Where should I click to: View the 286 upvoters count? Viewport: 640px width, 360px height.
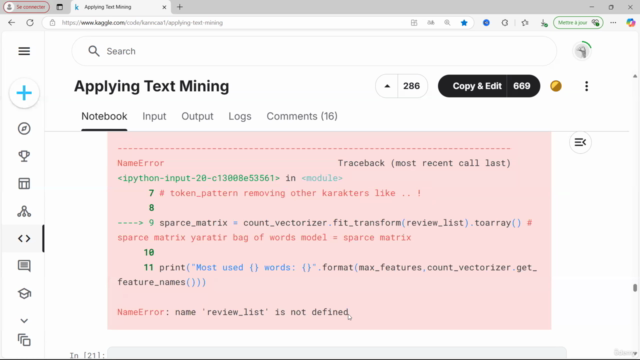(x=411, y=86)
